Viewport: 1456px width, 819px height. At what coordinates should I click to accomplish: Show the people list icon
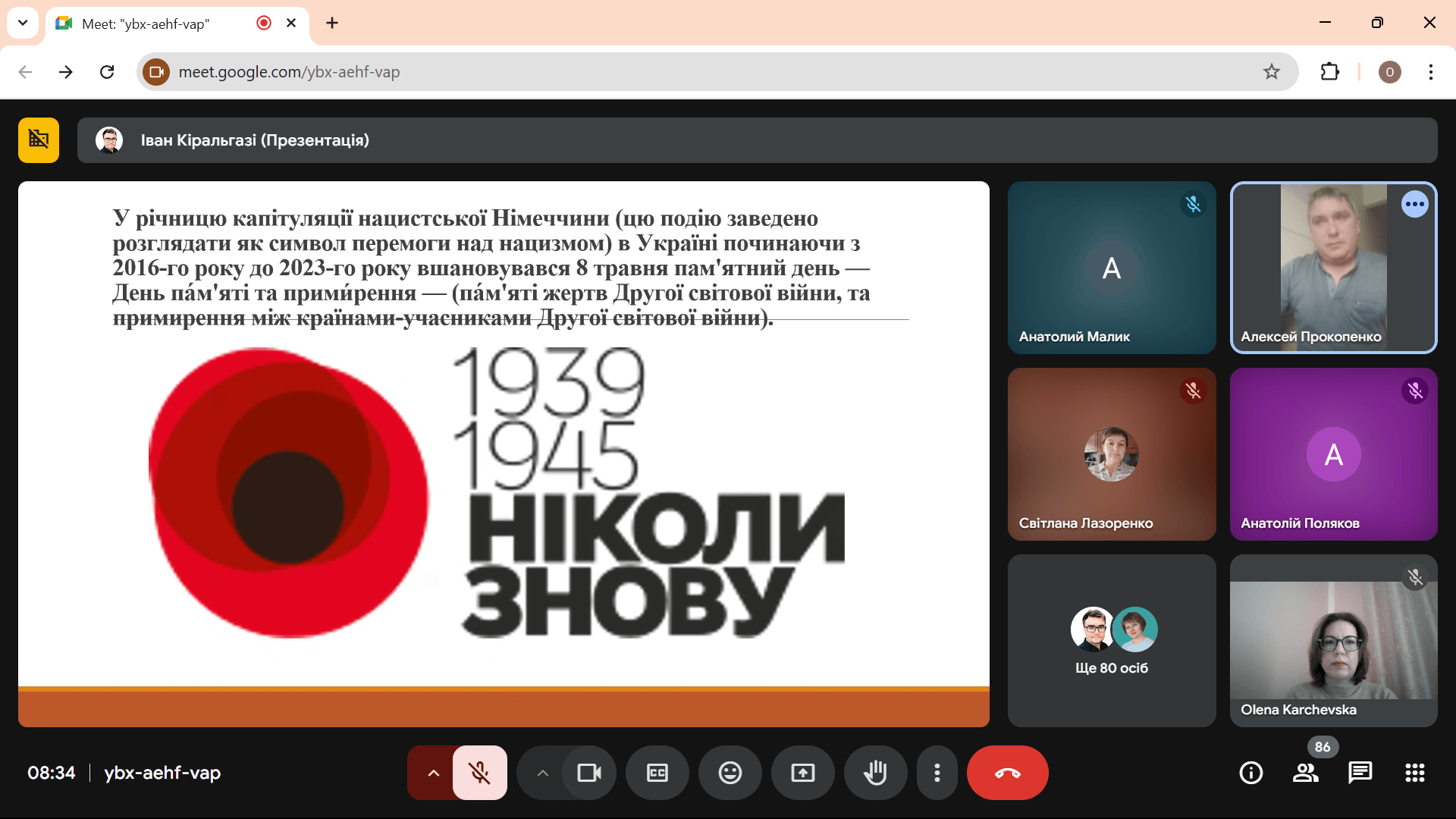click(x=1306, y=773)
